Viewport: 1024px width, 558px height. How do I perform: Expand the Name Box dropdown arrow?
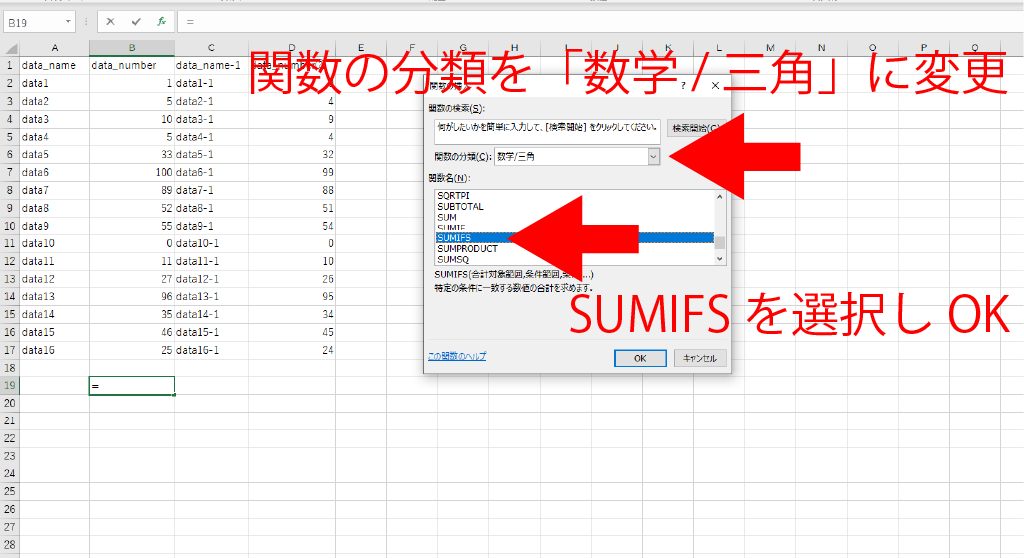coord(68,21)
